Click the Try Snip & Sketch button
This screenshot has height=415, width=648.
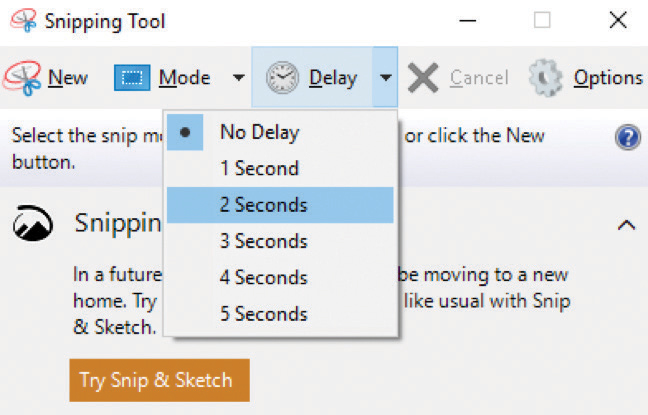(x=160, y=380)
